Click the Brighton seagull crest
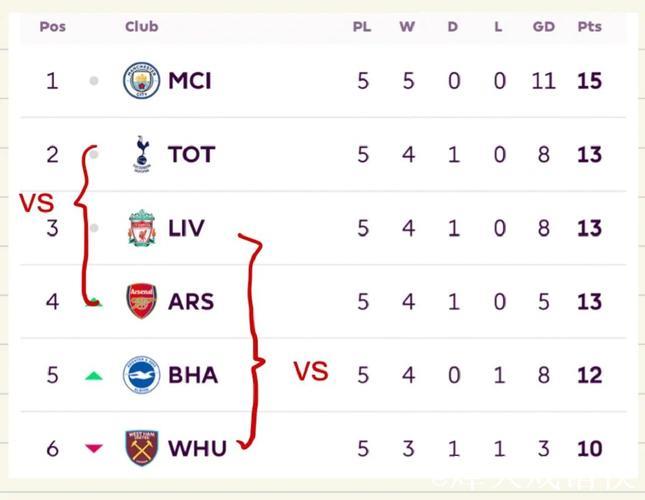The width and height of the screenshot is (645, 500). point(141,375)
